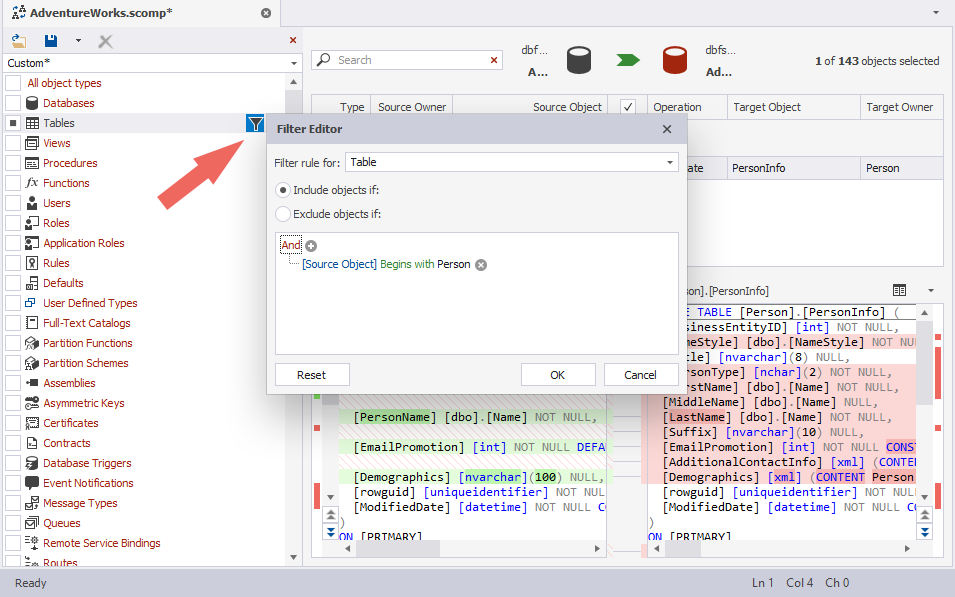Toggle the select-all checkbox in grid header
Viewport: 955px width, 597px height.
tap(628, 107)
